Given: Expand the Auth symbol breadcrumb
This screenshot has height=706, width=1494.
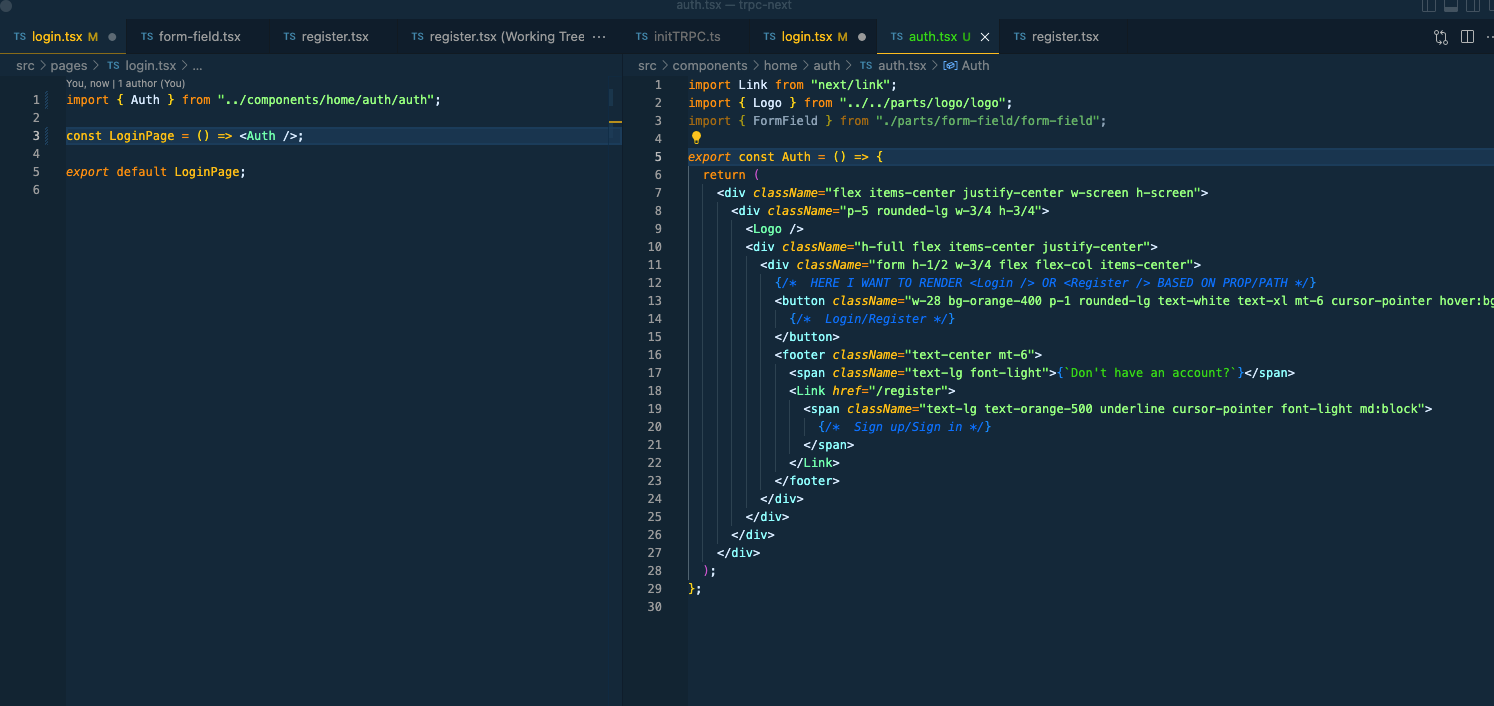Looking at the screenshot, I should (x=974, y=65).
